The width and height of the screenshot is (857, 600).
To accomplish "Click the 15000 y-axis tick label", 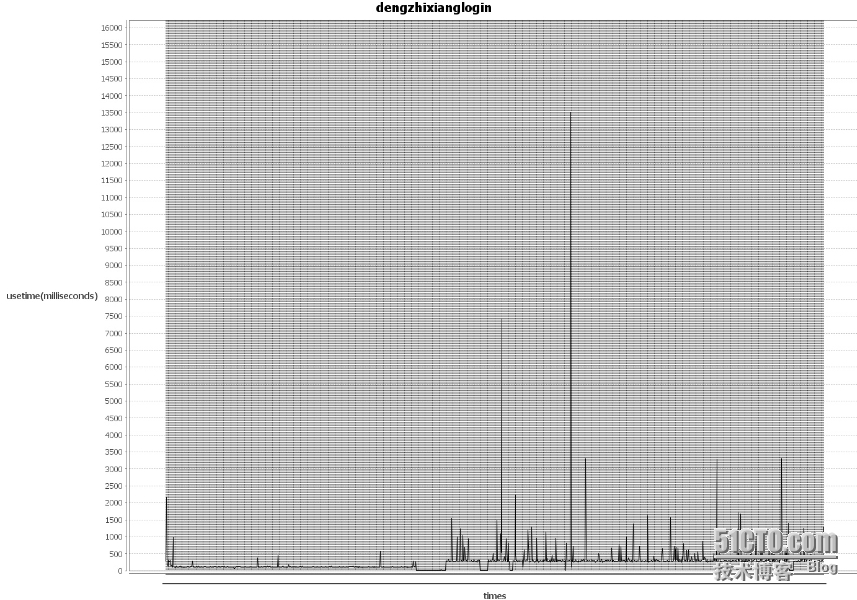I will tap(112, 62).
